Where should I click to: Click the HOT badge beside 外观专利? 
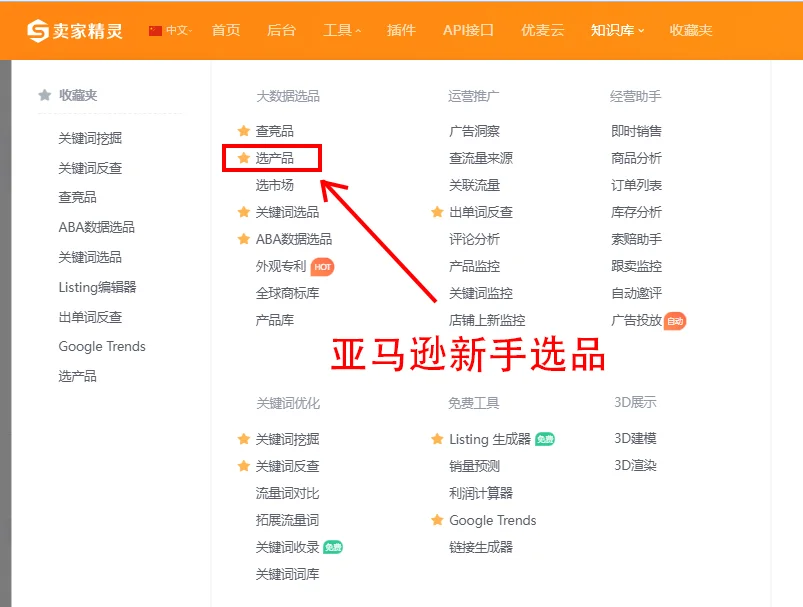click(322, 267)
